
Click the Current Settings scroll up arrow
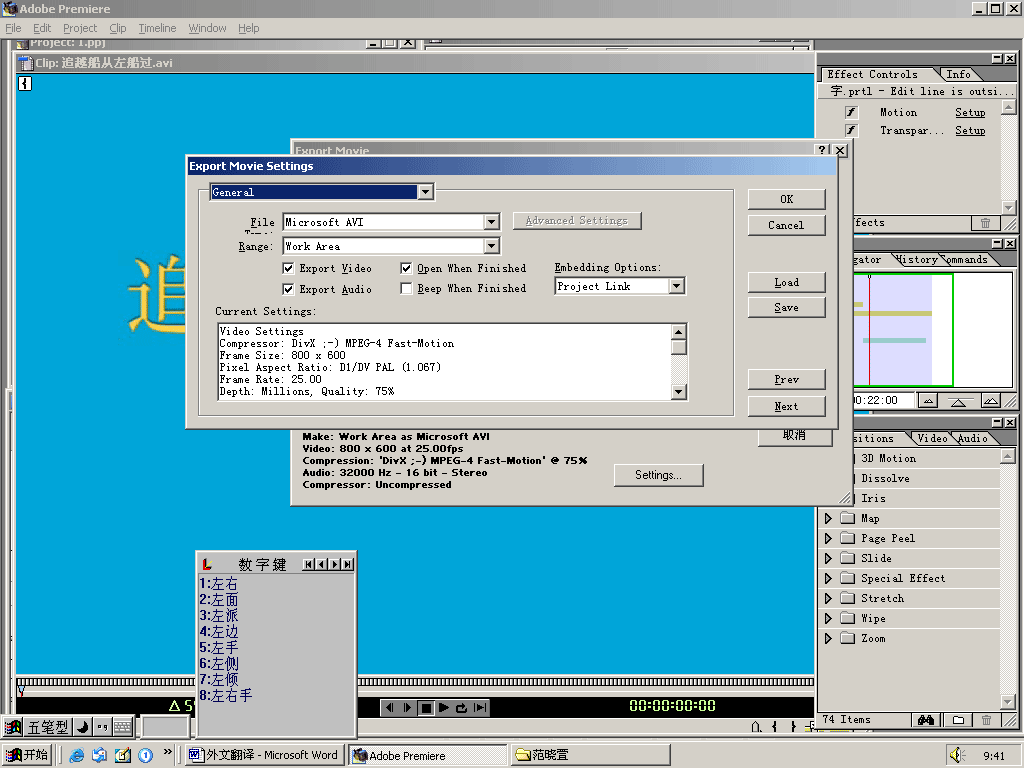click(679, 331)
